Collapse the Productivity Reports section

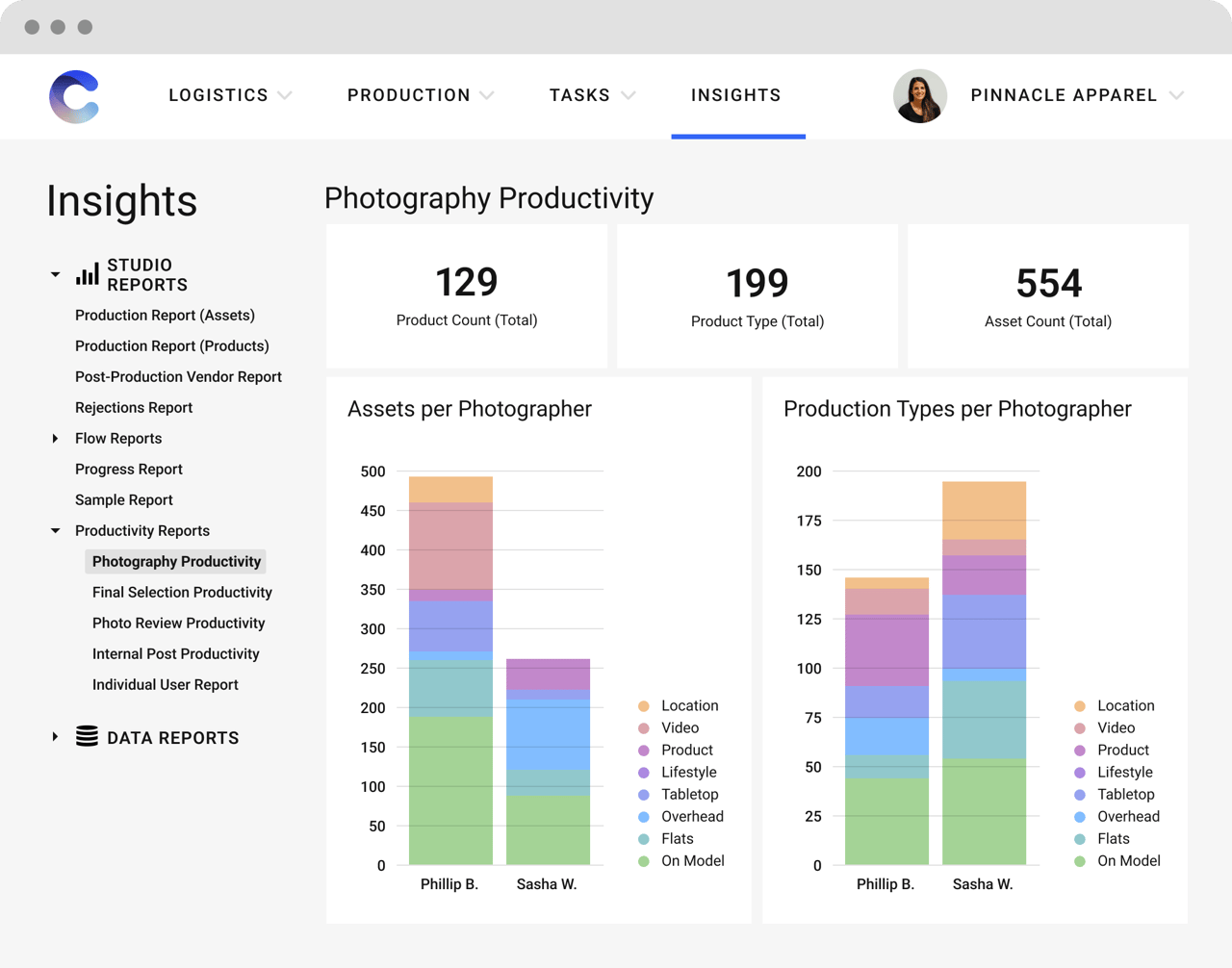point(55,530)
